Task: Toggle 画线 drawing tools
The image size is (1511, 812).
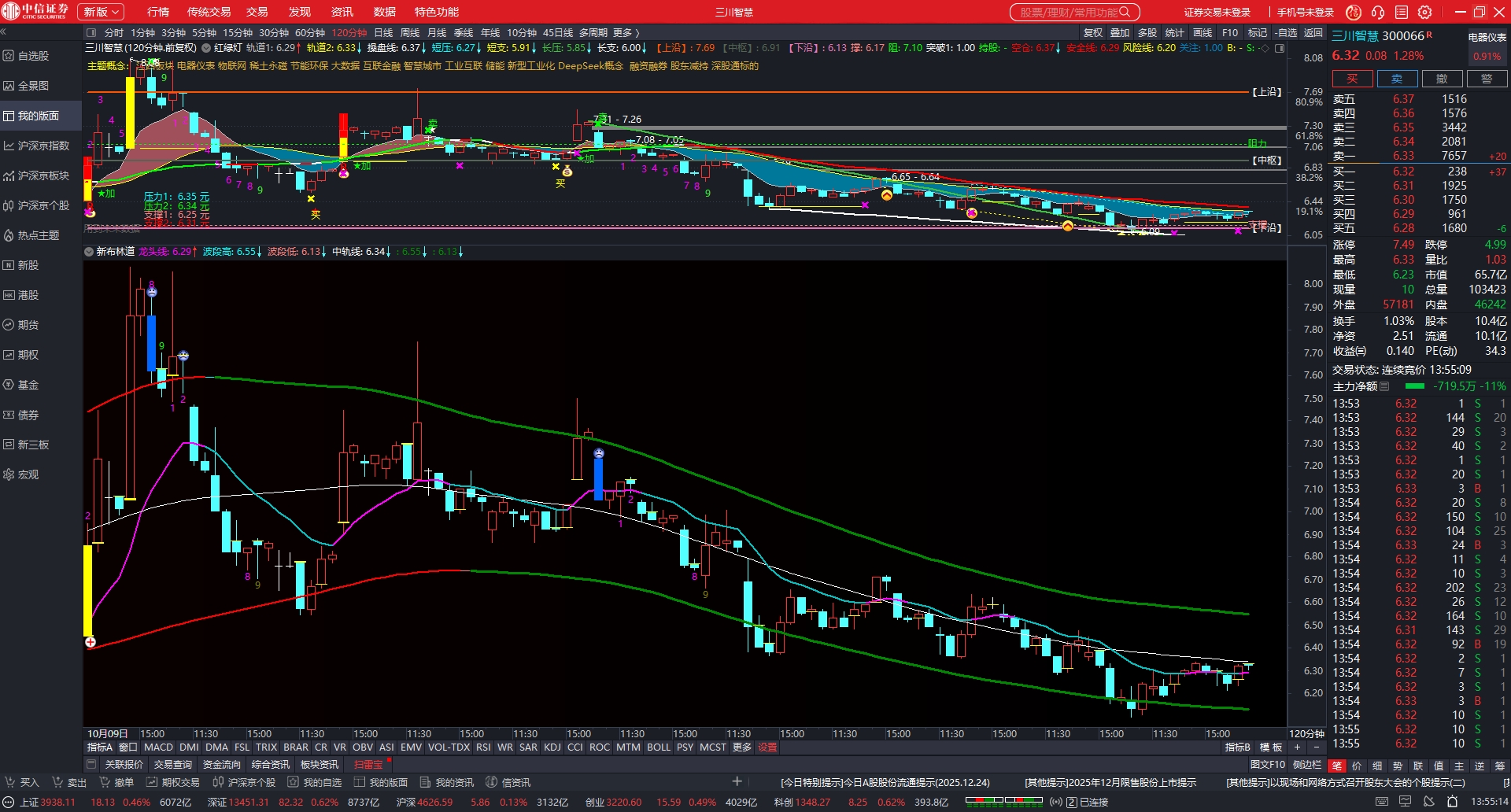Action: tap(1203, 33)
